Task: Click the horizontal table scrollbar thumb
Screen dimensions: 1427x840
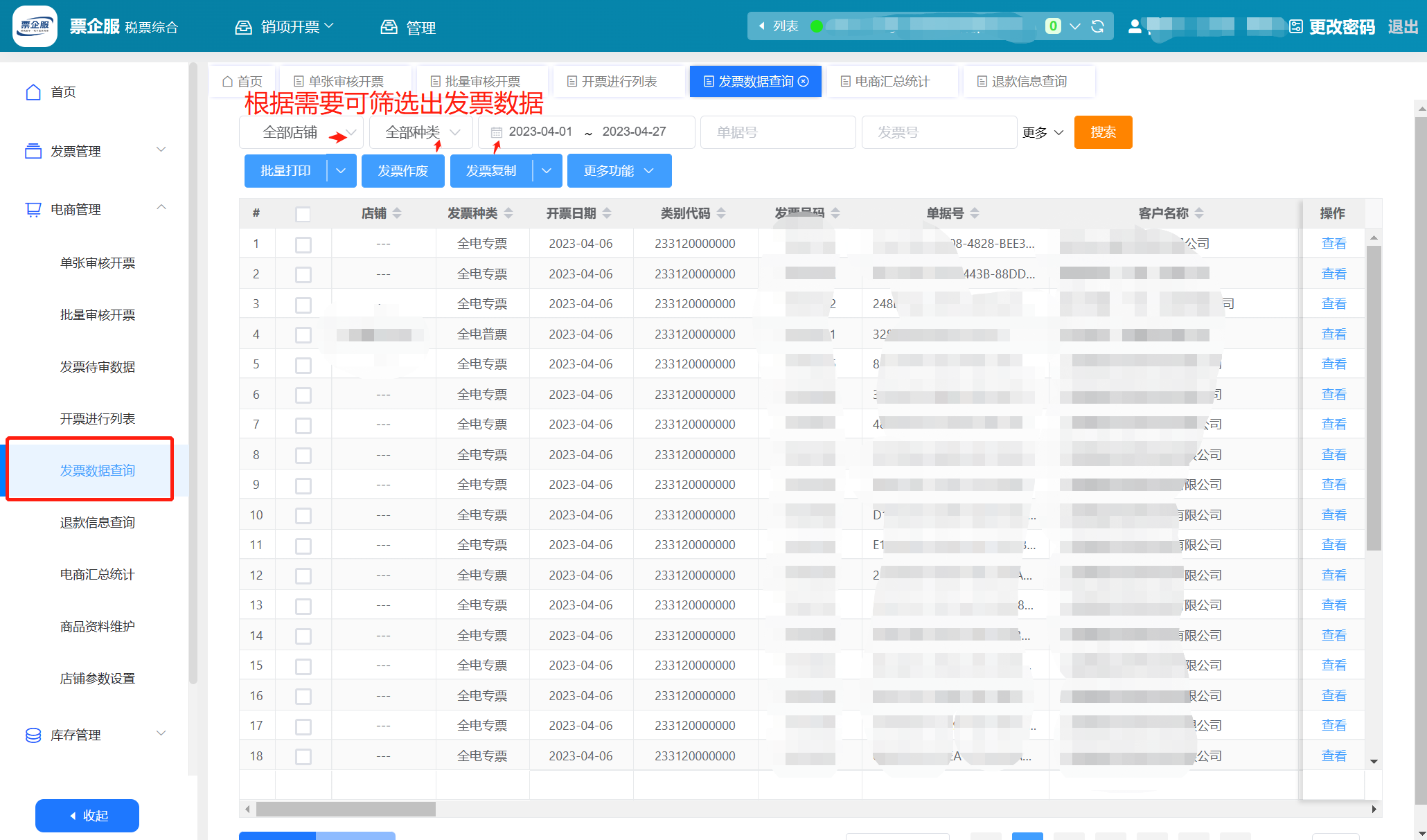Action: (x=346, y=809)
